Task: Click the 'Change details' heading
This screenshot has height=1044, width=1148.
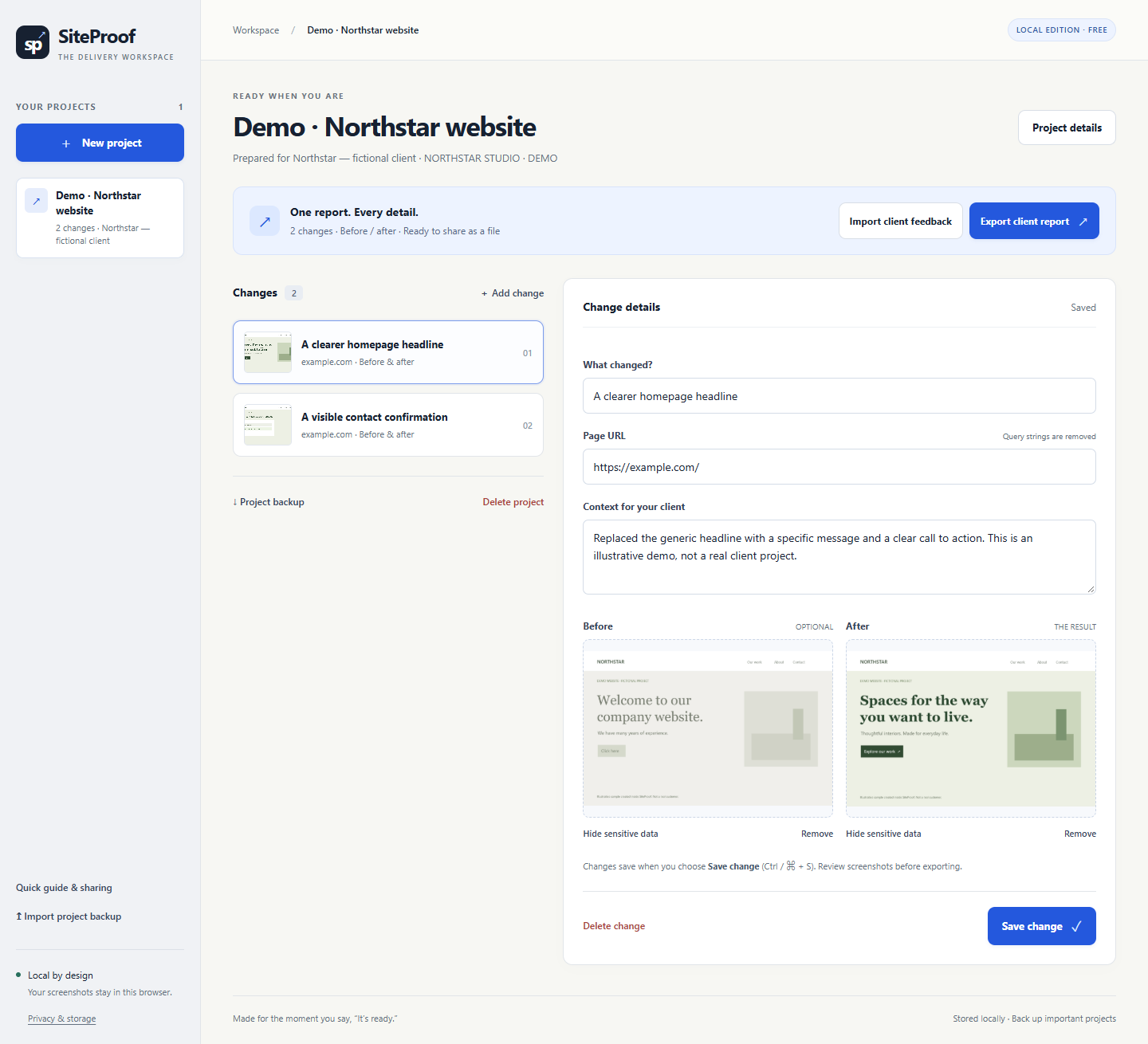Action: (x=622, y=308)
